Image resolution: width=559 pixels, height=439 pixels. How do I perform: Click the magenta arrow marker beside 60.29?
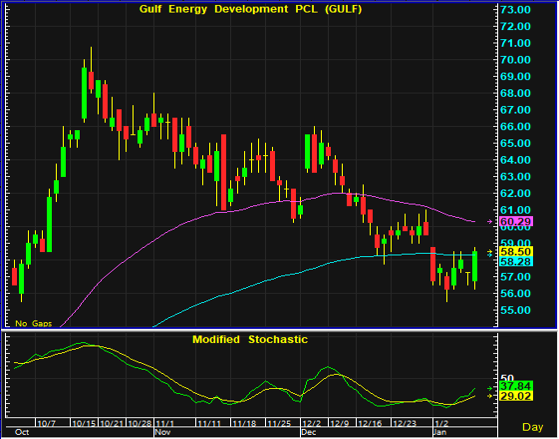click(490, 221)
